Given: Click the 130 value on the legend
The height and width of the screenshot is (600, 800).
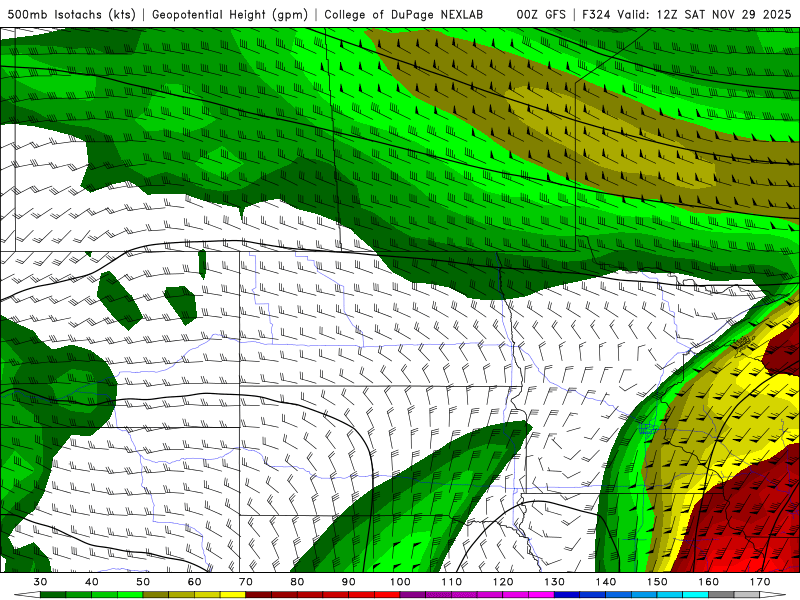Looking at the screenshot, I should (x=555, y=582).
